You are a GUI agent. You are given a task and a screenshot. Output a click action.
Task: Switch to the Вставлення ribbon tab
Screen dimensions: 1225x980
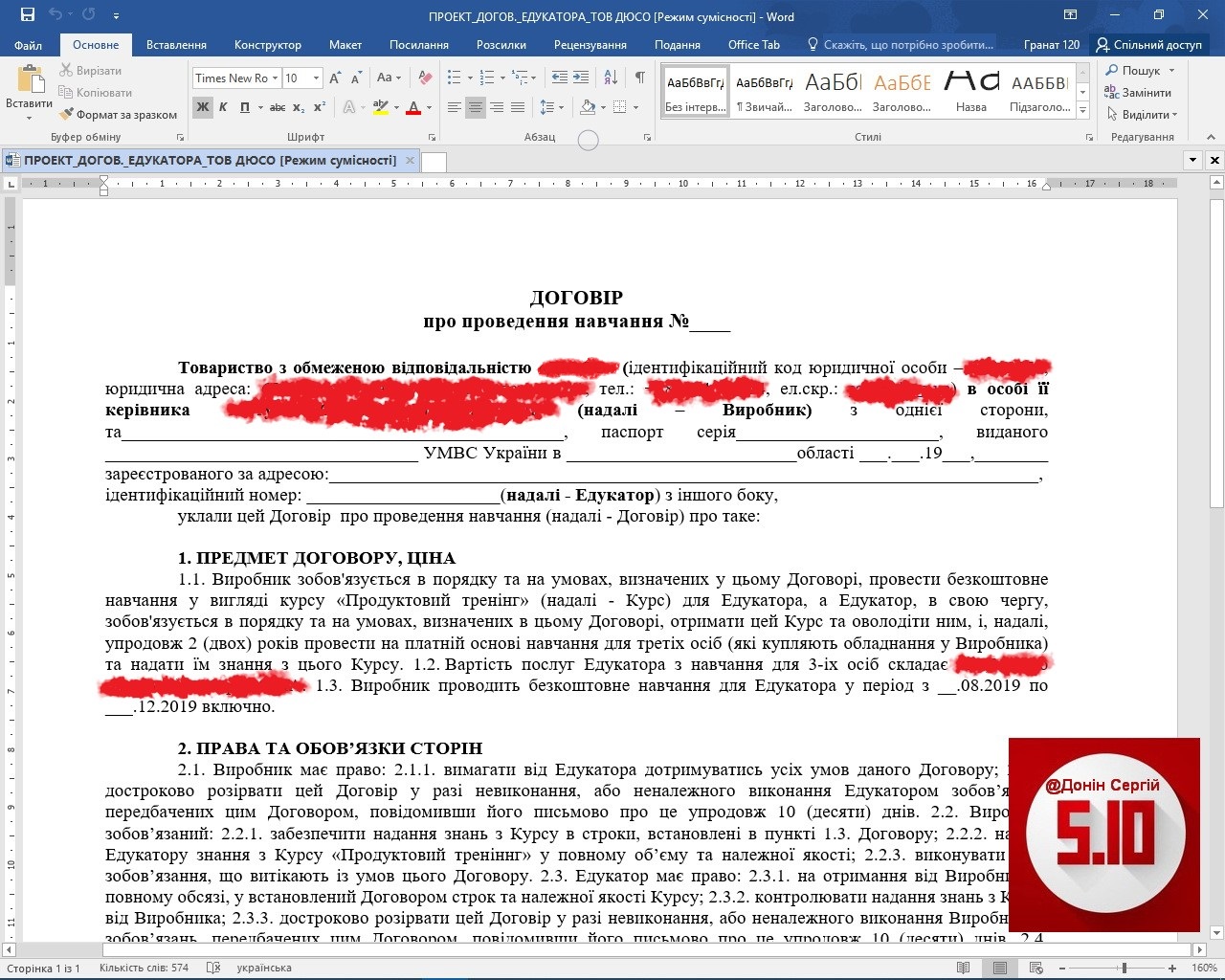coord(176,45)
